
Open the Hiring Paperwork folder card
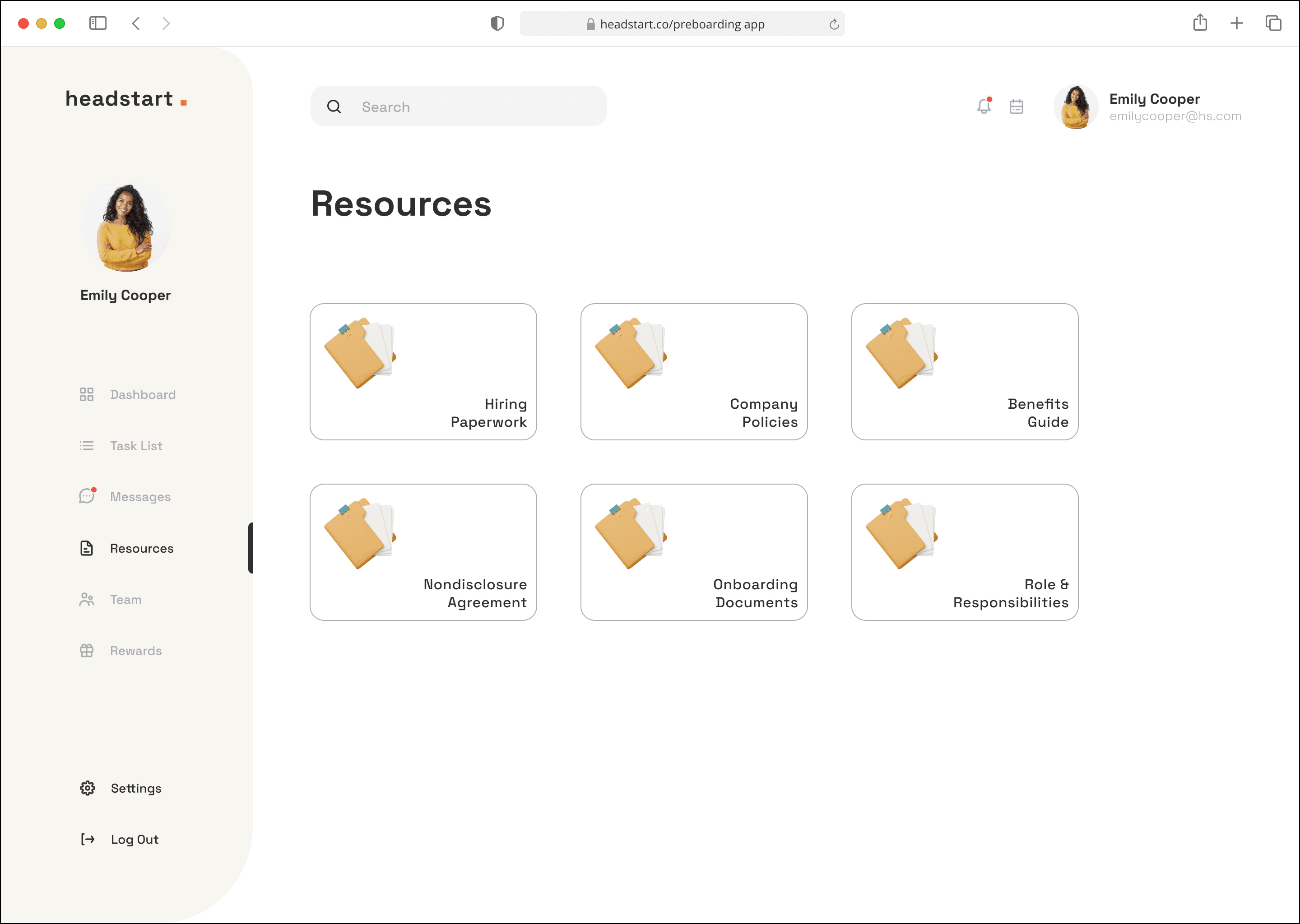click(x=423, y=371)
